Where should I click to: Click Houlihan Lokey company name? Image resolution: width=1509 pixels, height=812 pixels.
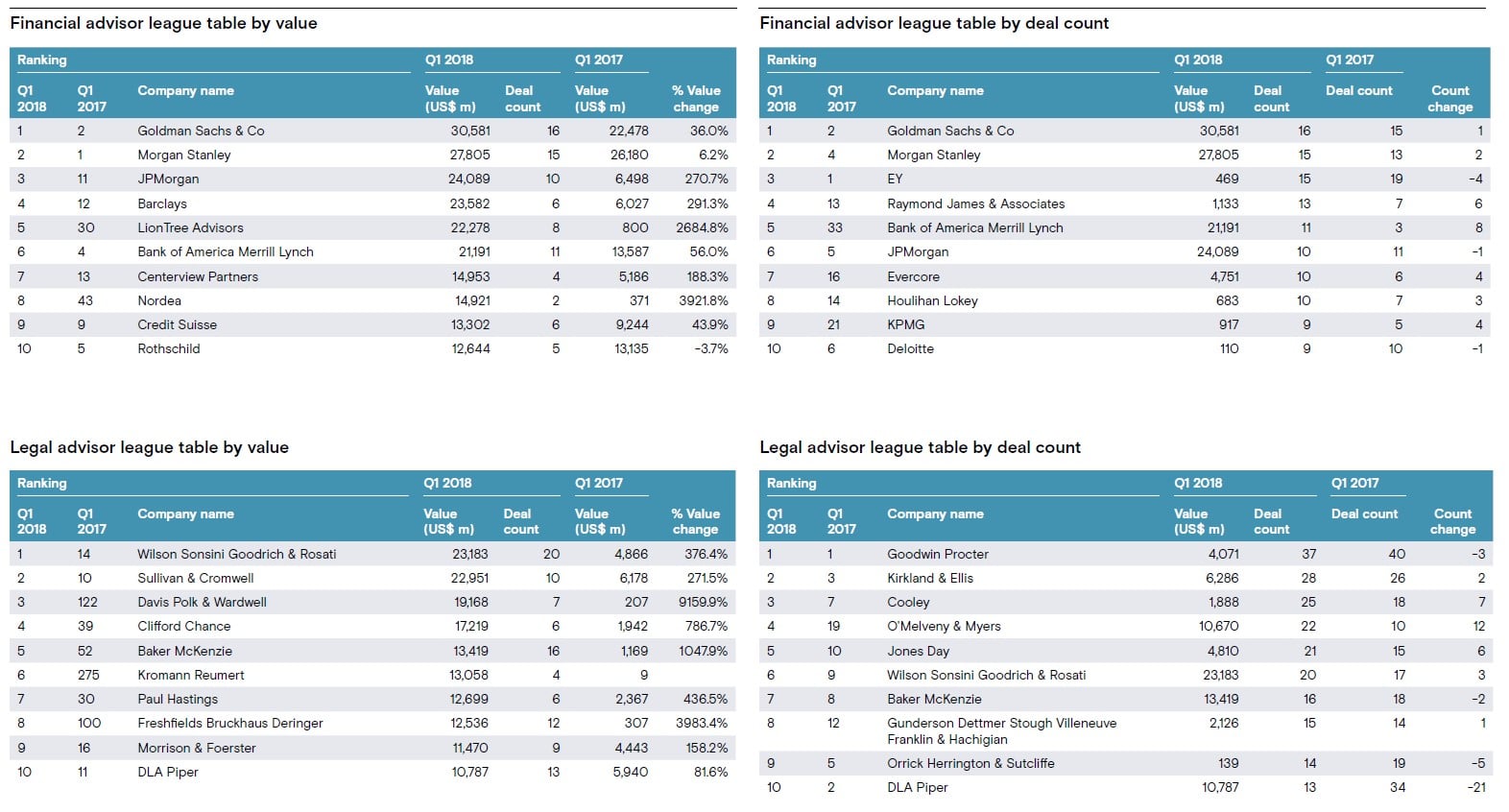[932, 300]
